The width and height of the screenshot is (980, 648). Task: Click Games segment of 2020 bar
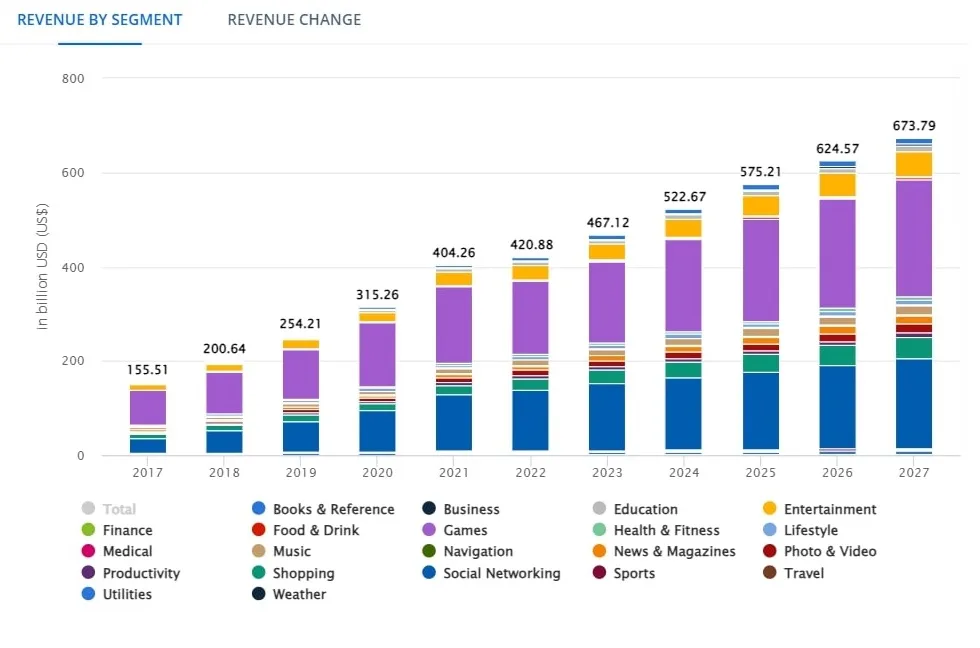click(378, 354)
